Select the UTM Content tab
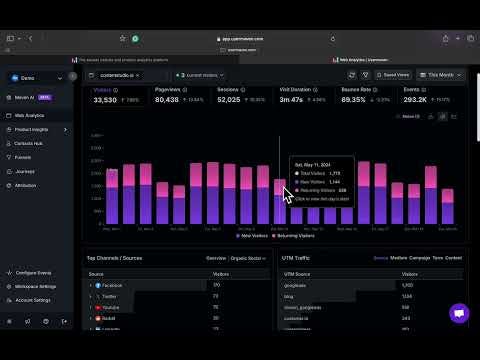The image size is (480, 360). [x=453, y=258]
